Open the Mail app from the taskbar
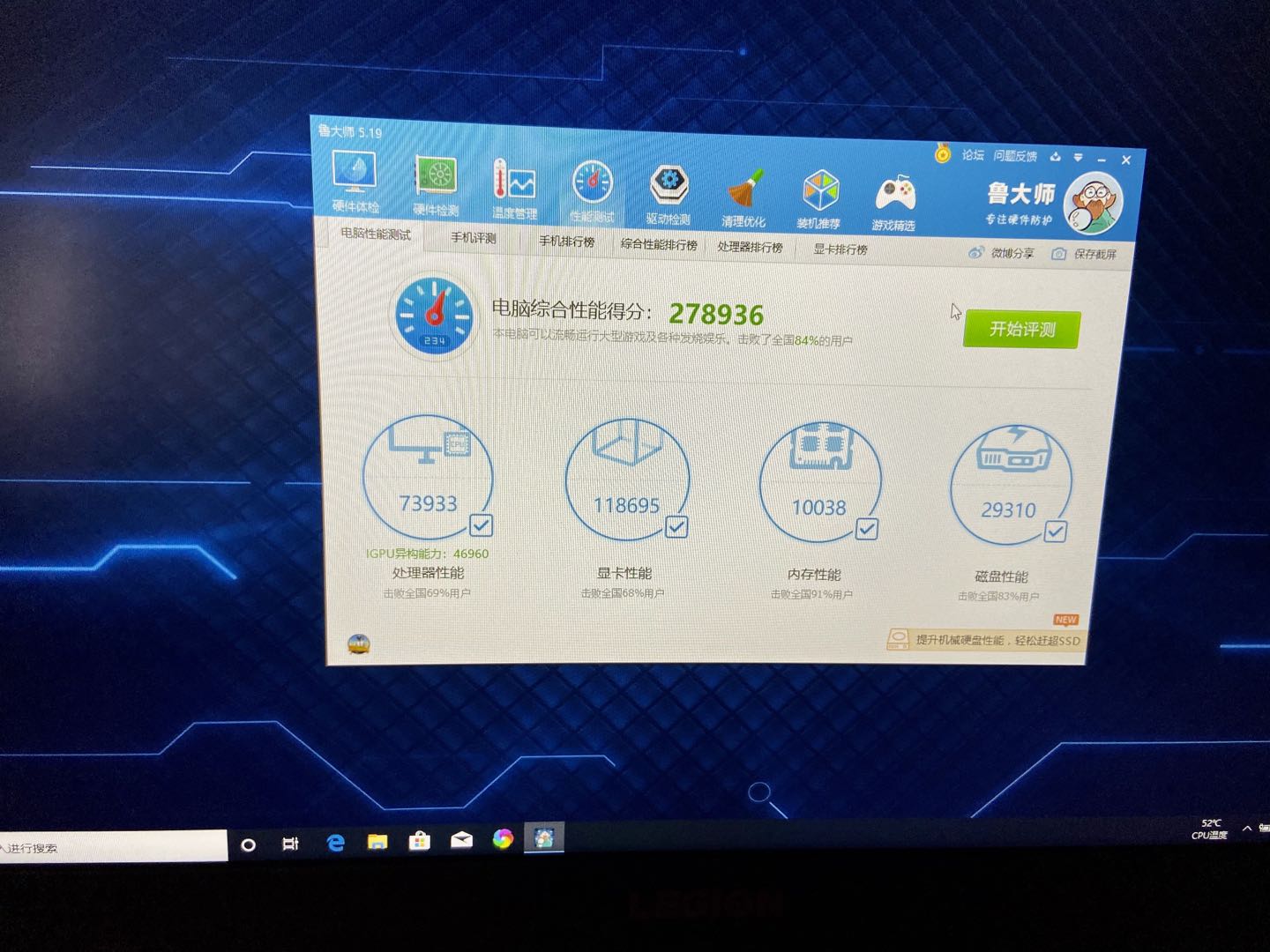Screen dimensions: 1270x952 [461, 840]
